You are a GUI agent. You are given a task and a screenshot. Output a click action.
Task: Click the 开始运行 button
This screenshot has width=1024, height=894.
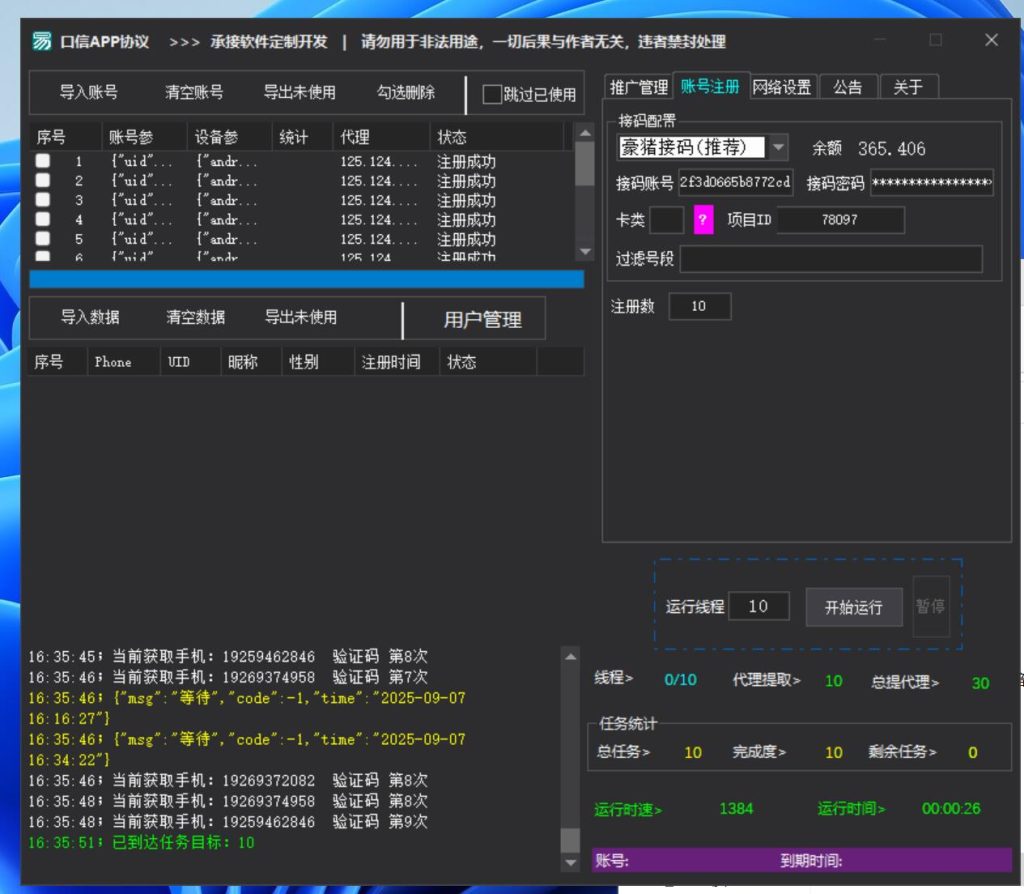[x=855, y=607]
